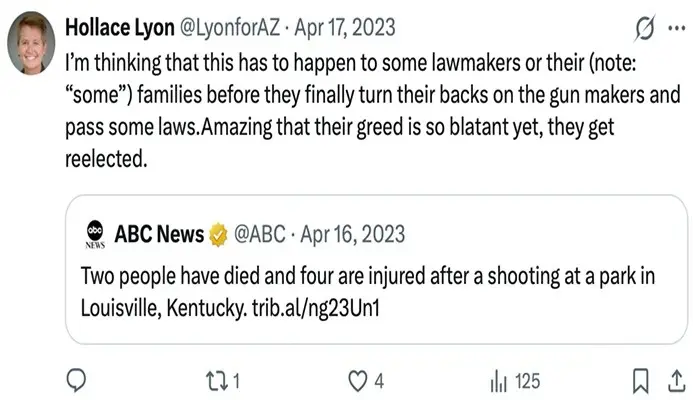This screenshot has height=400, width=697.
Task: Open the three-dot more options menu
Action: point(677,28)
